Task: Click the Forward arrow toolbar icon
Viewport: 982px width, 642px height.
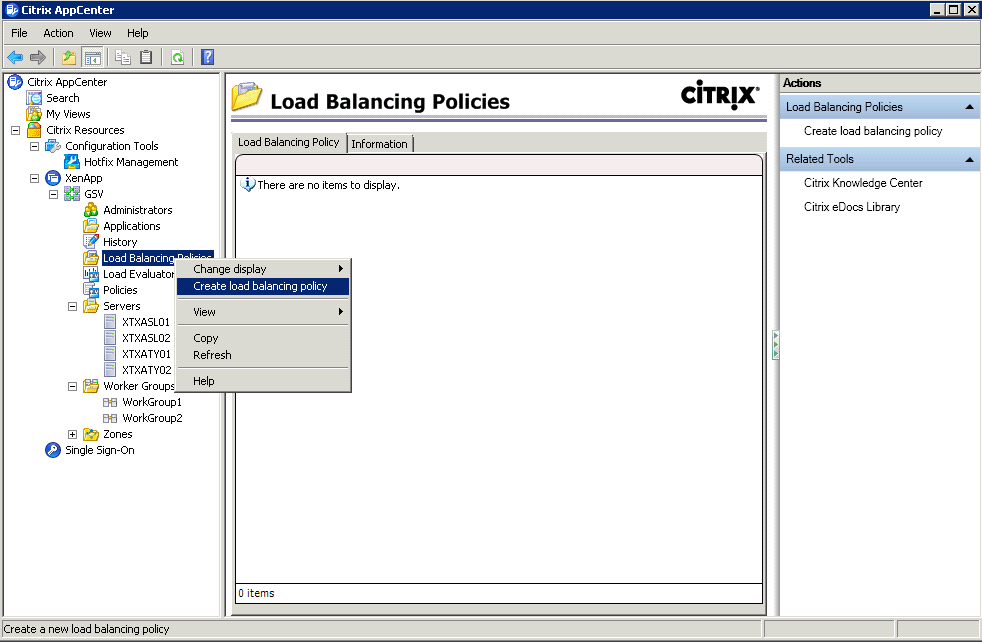Action: click(x=38, y=58)
